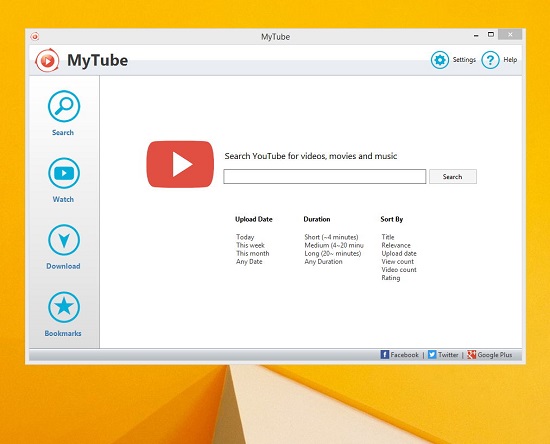The image size is (550, 444).
Task: Select Short (~4 minutes) duration
Action: [x=331, y=237]
